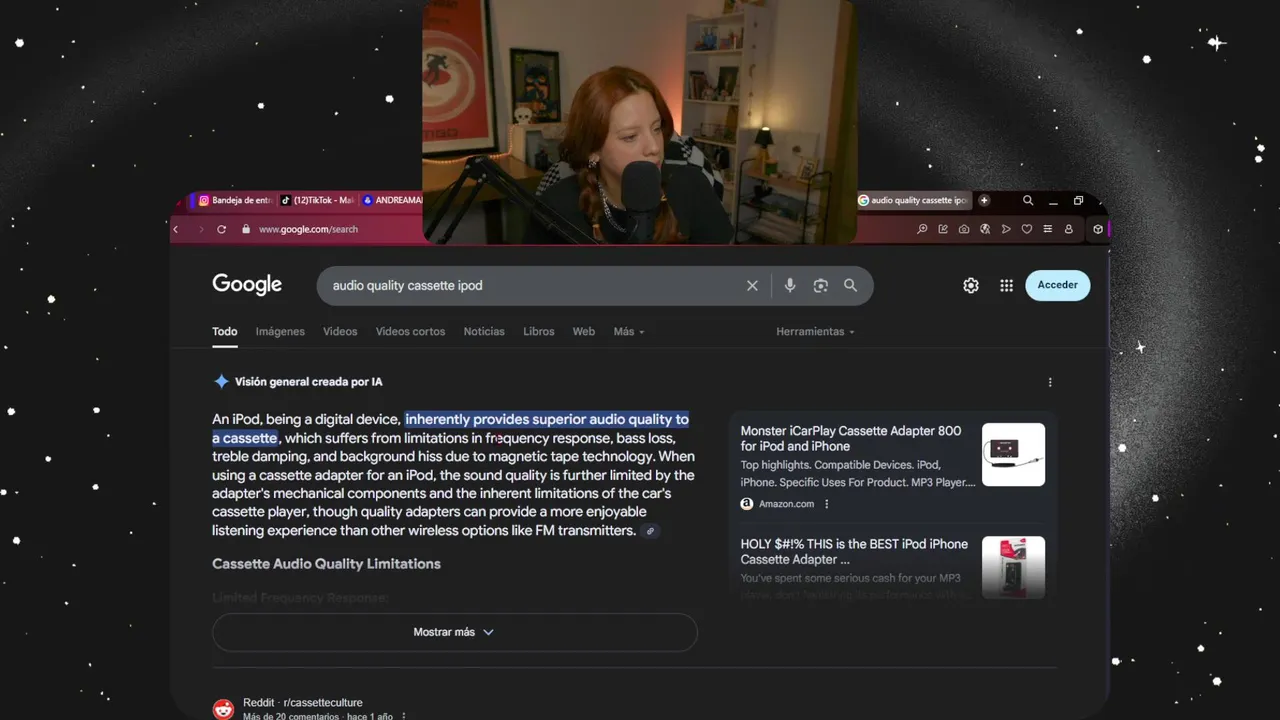Open the Libros results tab
1280x720 pixels.
pyautogui.click(x=539, y=331)
